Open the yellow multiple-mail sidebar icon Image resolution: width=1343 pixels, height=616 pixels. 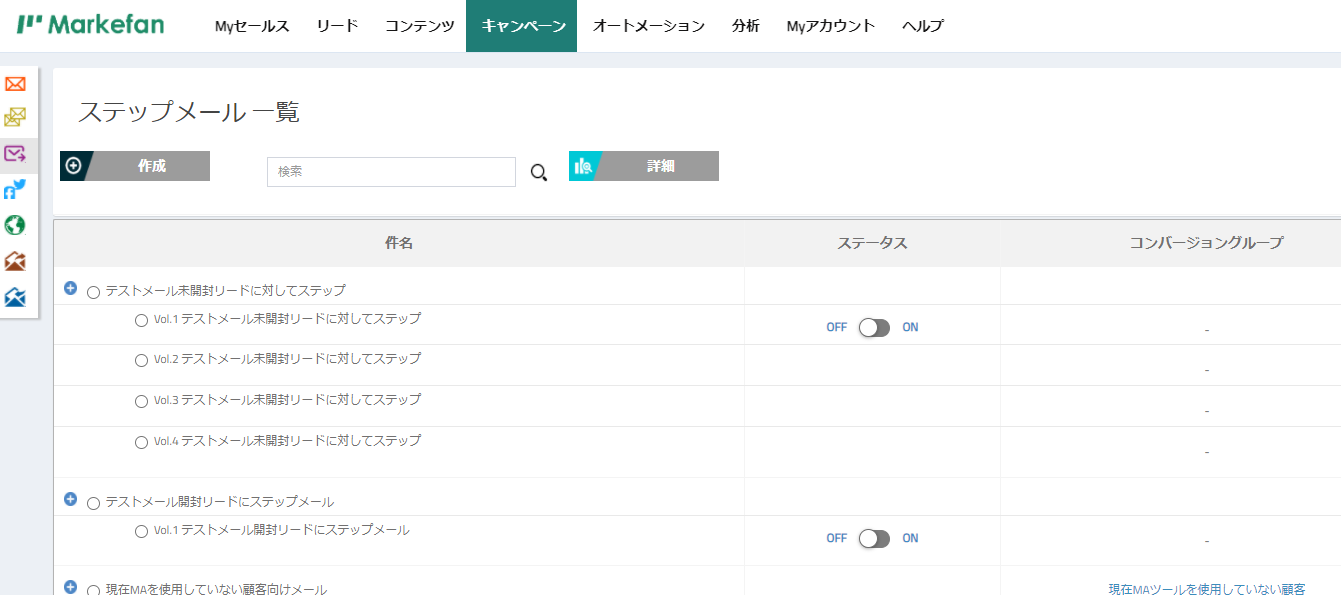tap(15, 117)
